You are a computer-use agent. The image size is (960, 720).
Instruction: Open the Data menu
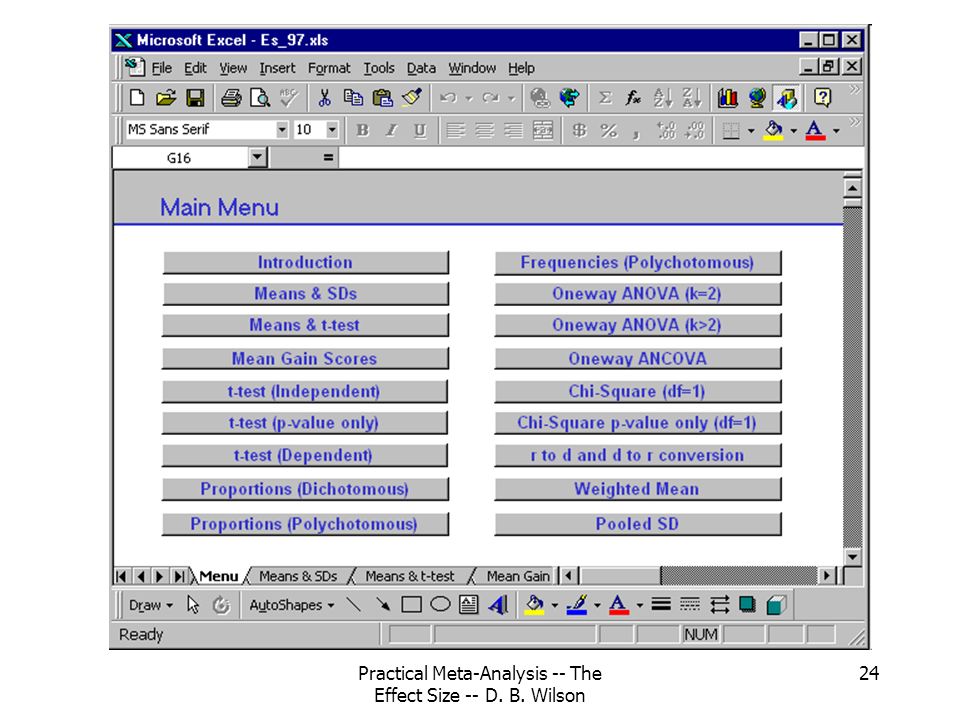point(421,68)
